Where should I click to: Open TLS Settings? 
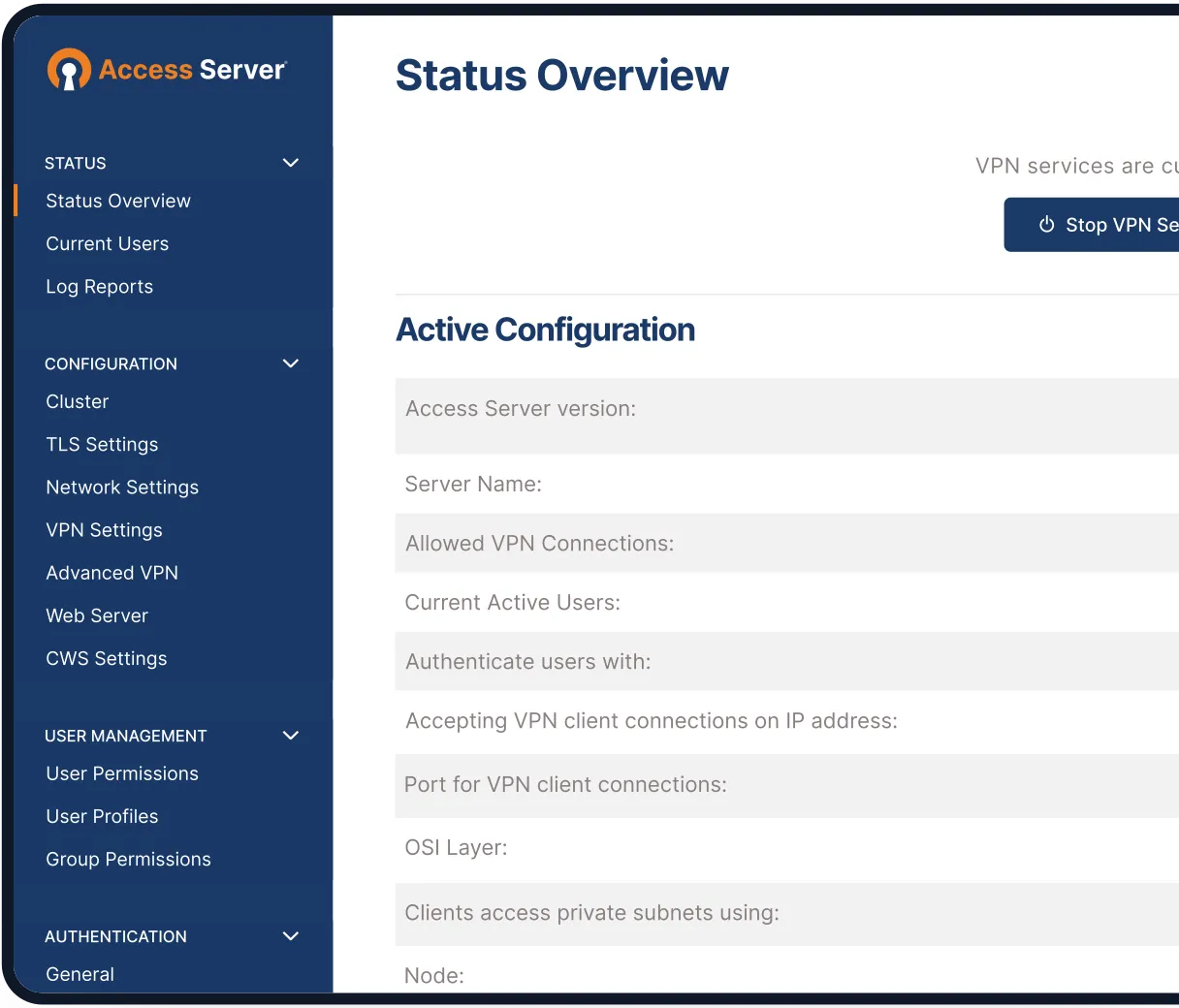pos(102,444)
